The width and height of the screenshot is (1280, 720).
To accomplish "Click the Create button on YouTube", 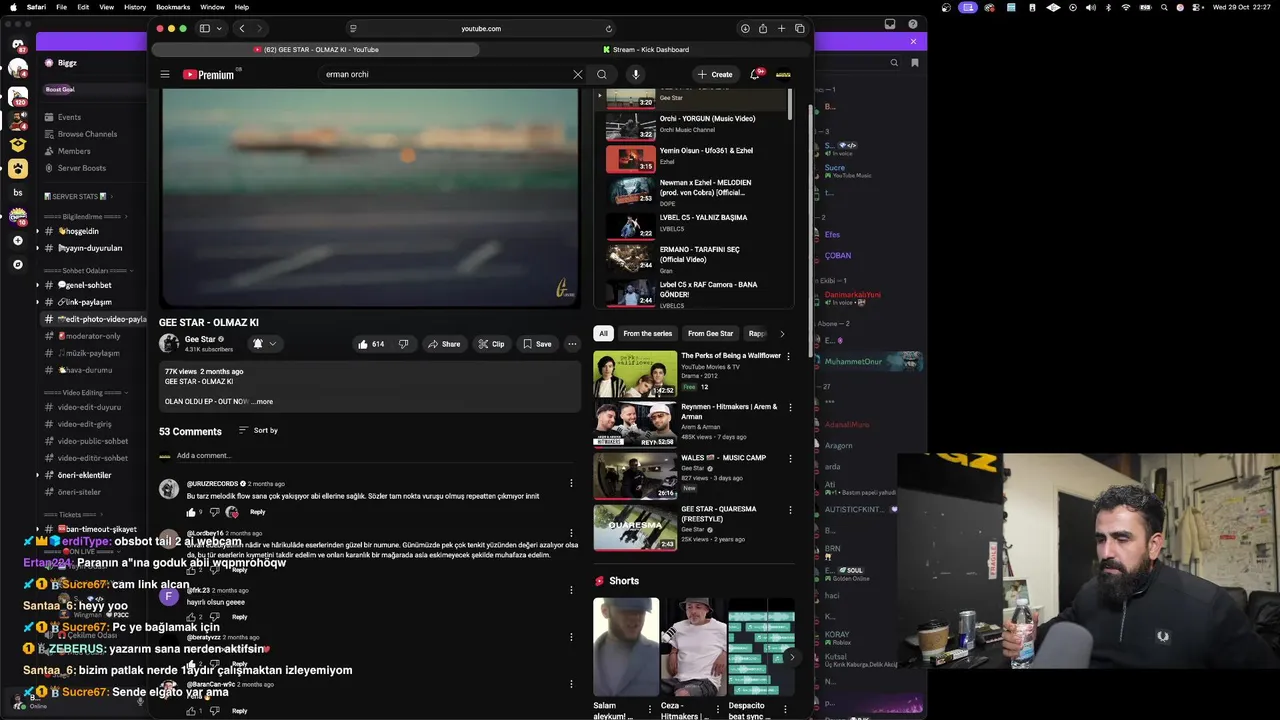I will click(x=715, y=74).
